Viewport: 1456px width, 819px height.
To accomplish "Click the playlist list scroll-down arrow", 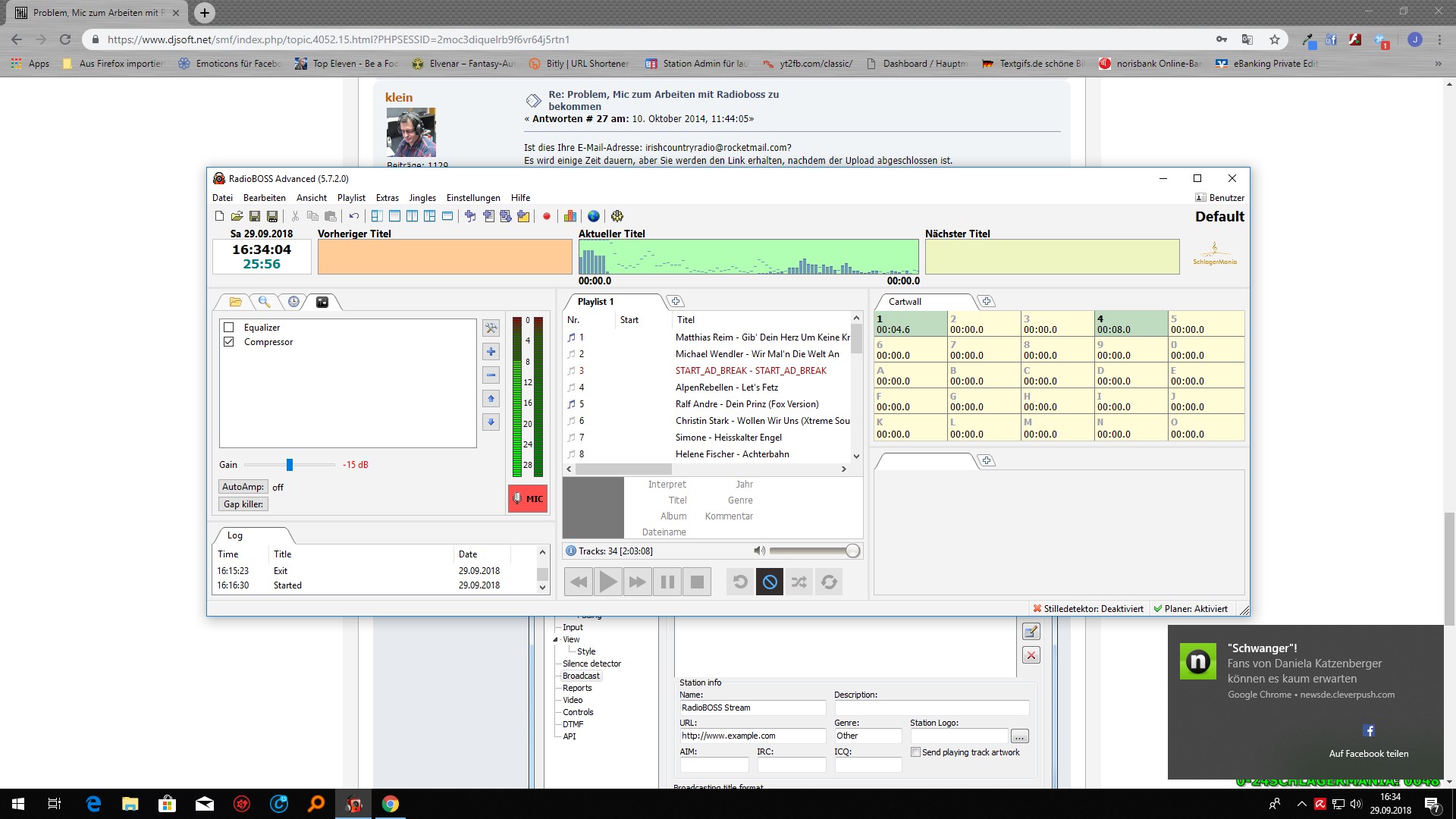I will pos(856,456).
